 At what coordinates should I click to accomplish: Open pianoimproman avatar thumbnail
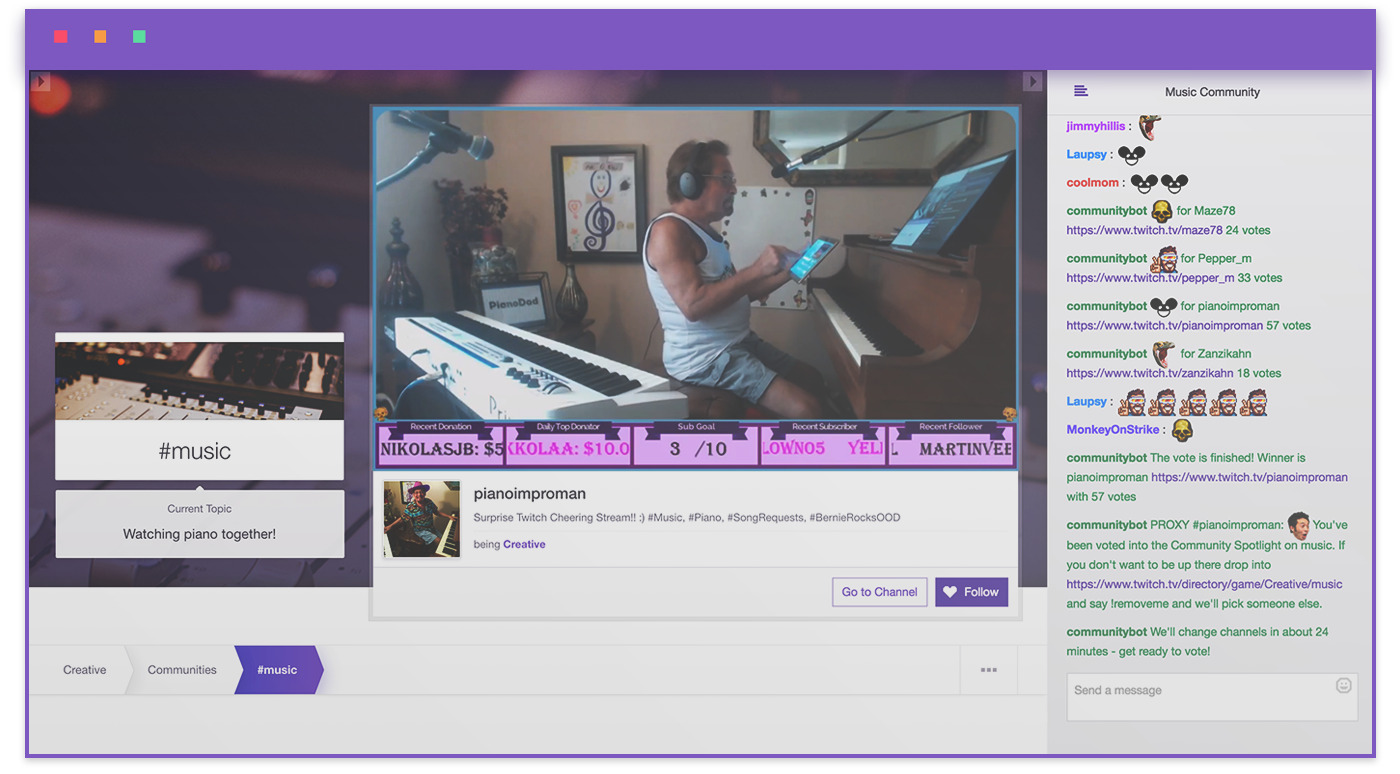(422, 519)
